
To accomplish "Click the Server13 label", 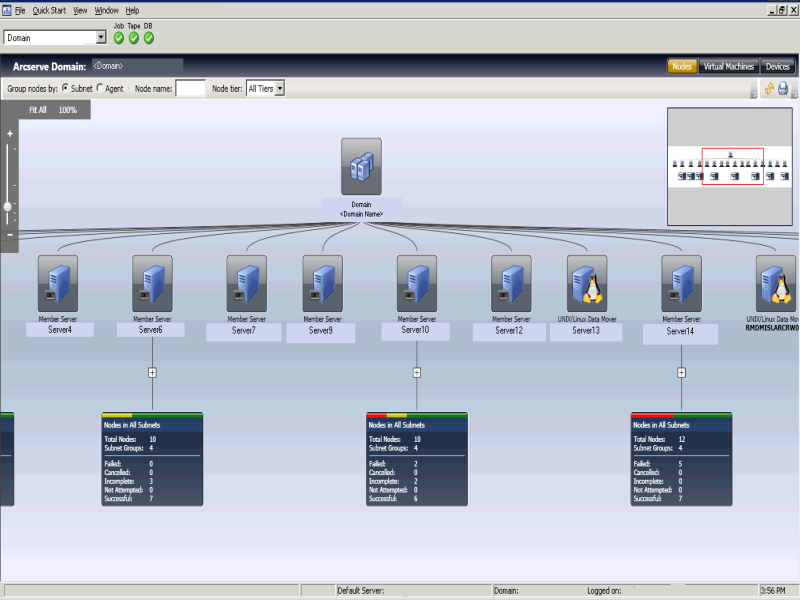I will (x=586, y=331).
